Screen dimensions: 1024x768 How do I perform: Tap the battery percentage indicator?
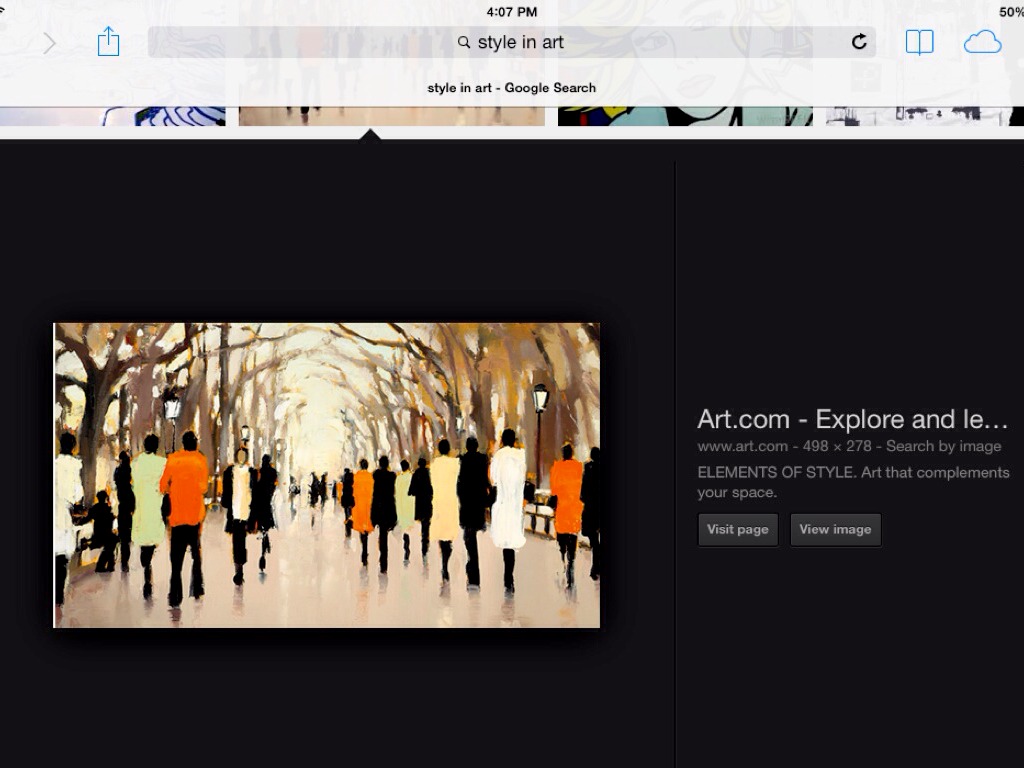[x=1010, y=12]
